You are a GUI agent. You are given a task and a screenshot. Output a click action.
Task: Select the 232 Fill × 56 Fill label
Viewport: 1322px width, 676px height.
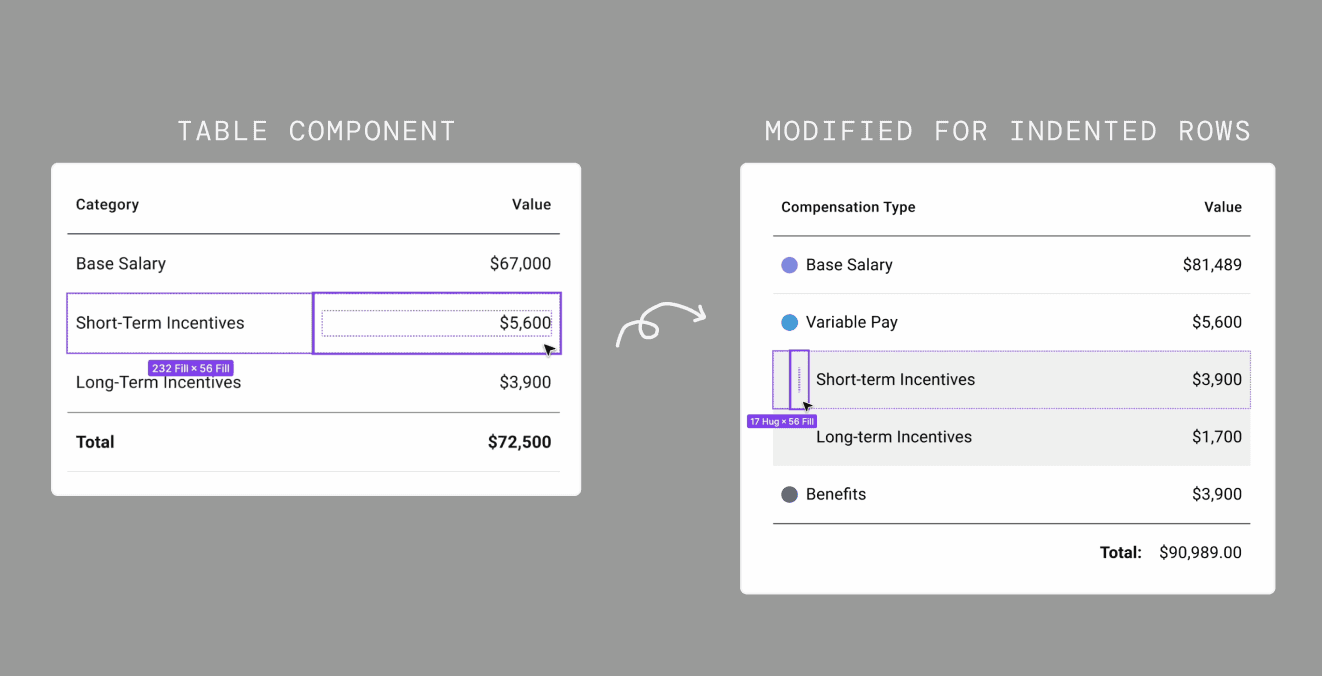pyautogui.click(x=191, y=368)
